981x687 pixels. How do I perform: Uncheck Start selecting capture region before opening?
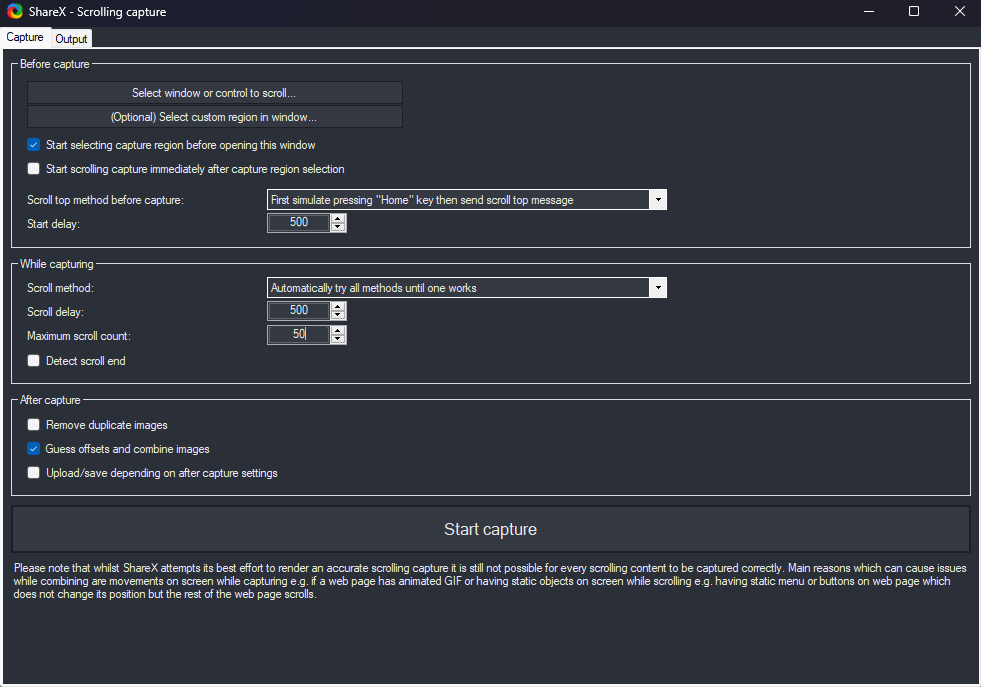point(34,145)
